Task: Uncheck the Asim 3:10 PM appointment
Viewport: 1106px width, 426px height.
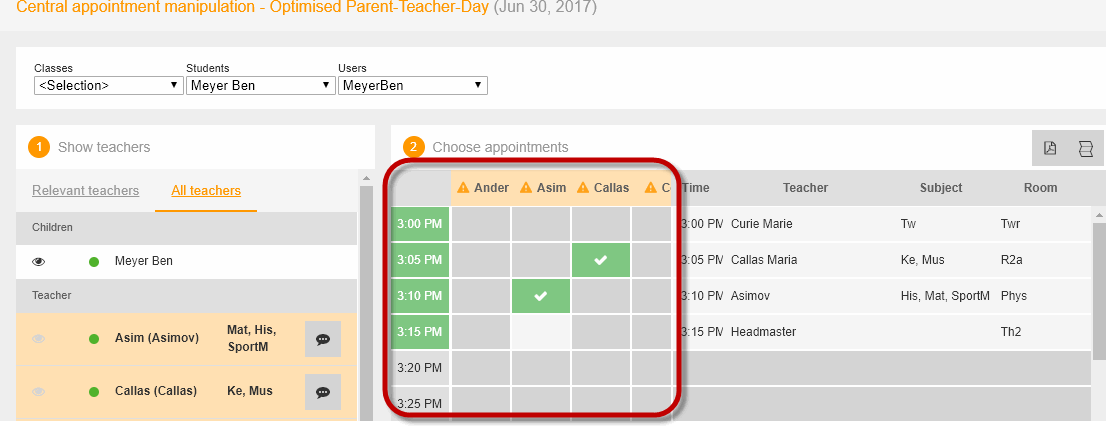Action: pyautogui.click(x=541, y=296)
